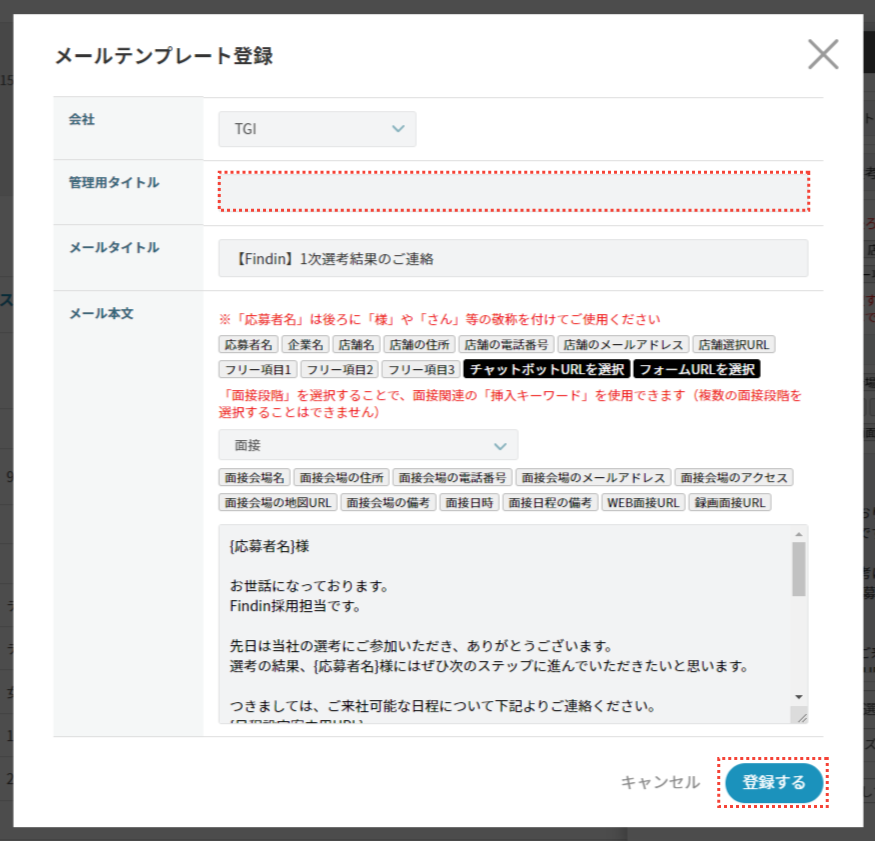Insert the 応募者名 keyword tag
876x842 pixels.
pos(248,345)
